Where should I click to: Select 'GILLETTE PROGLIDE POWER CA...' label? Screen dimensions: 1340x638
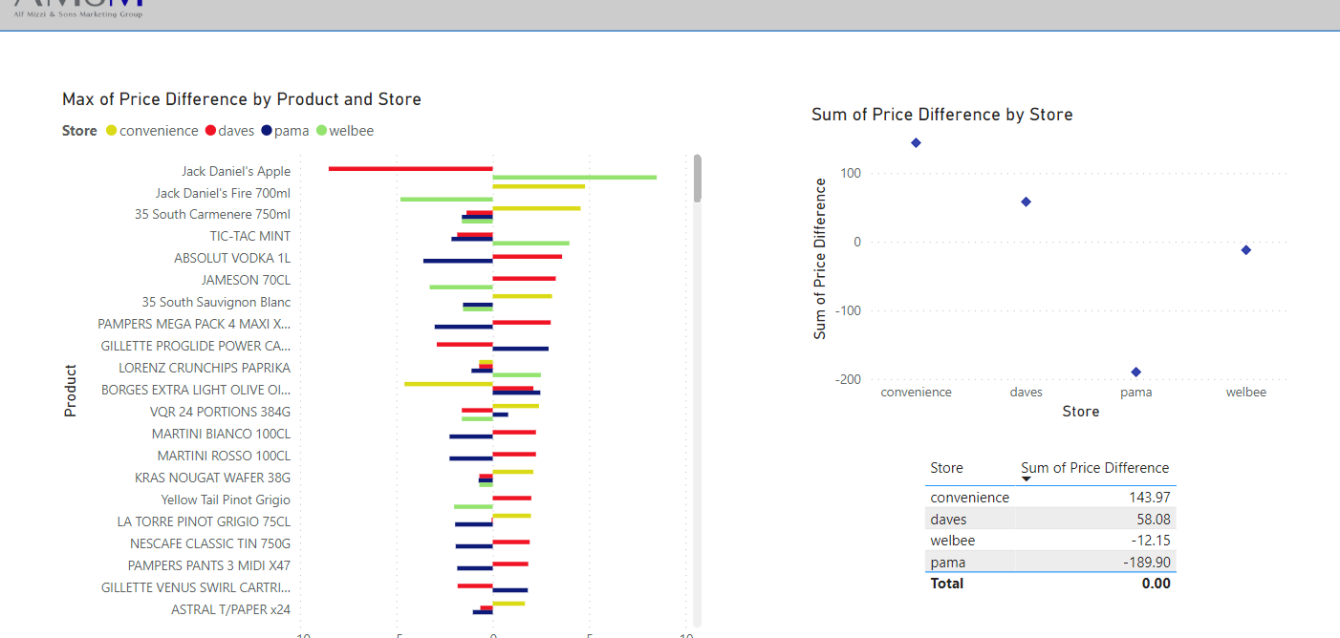(196, 347)
